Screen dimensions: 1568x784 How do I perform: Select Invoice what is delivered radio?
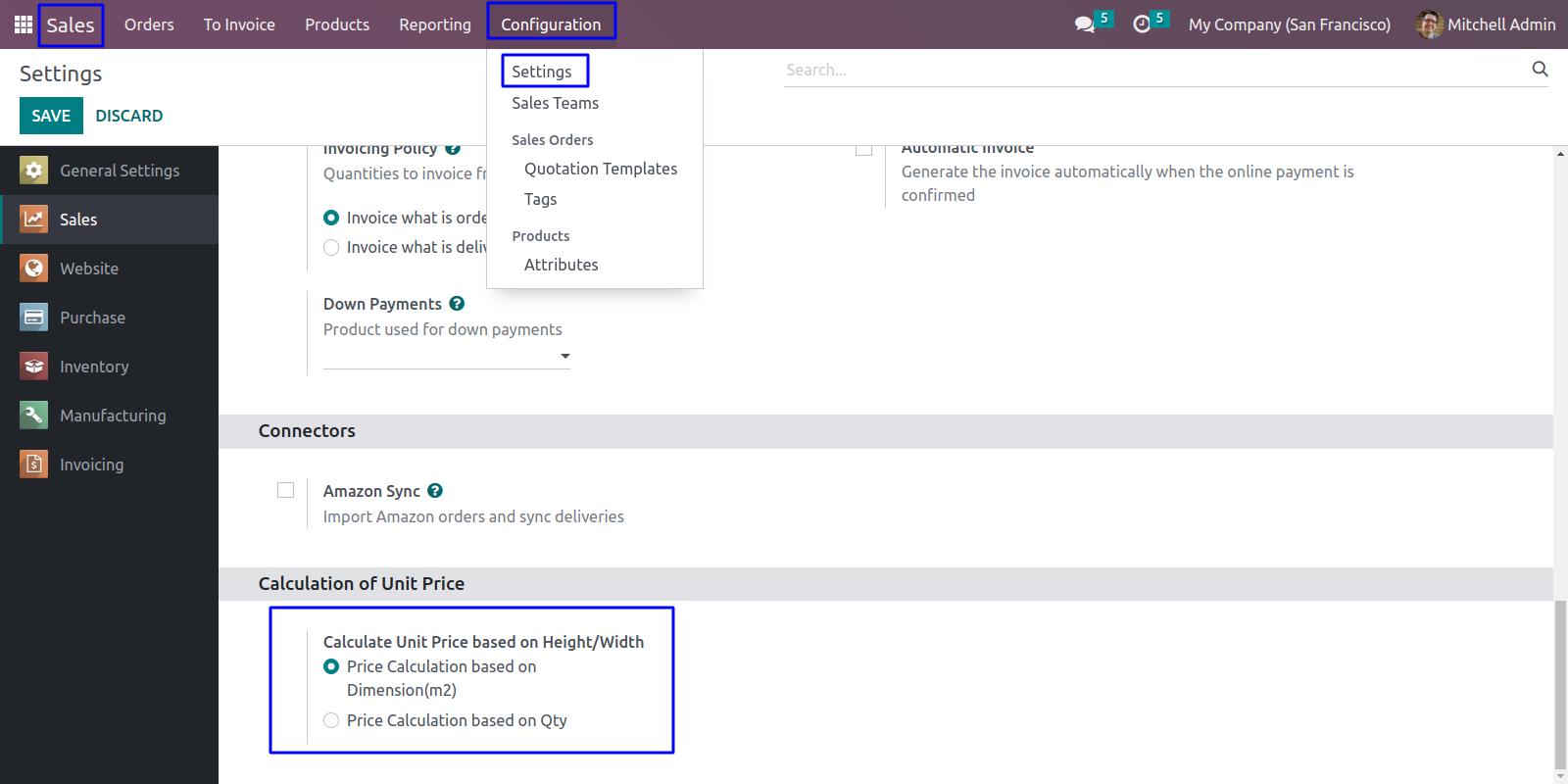click(x=331, y=247)
